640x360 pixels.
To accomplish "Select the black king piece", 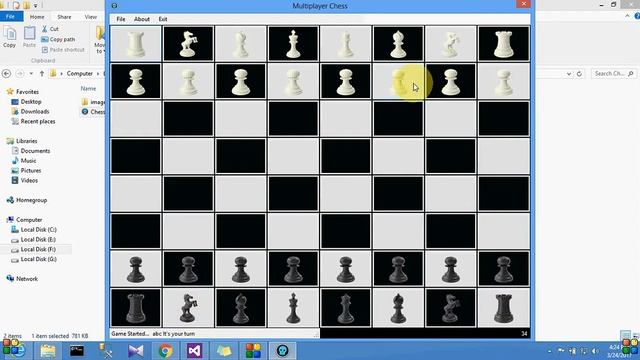I will pos(293,308).
